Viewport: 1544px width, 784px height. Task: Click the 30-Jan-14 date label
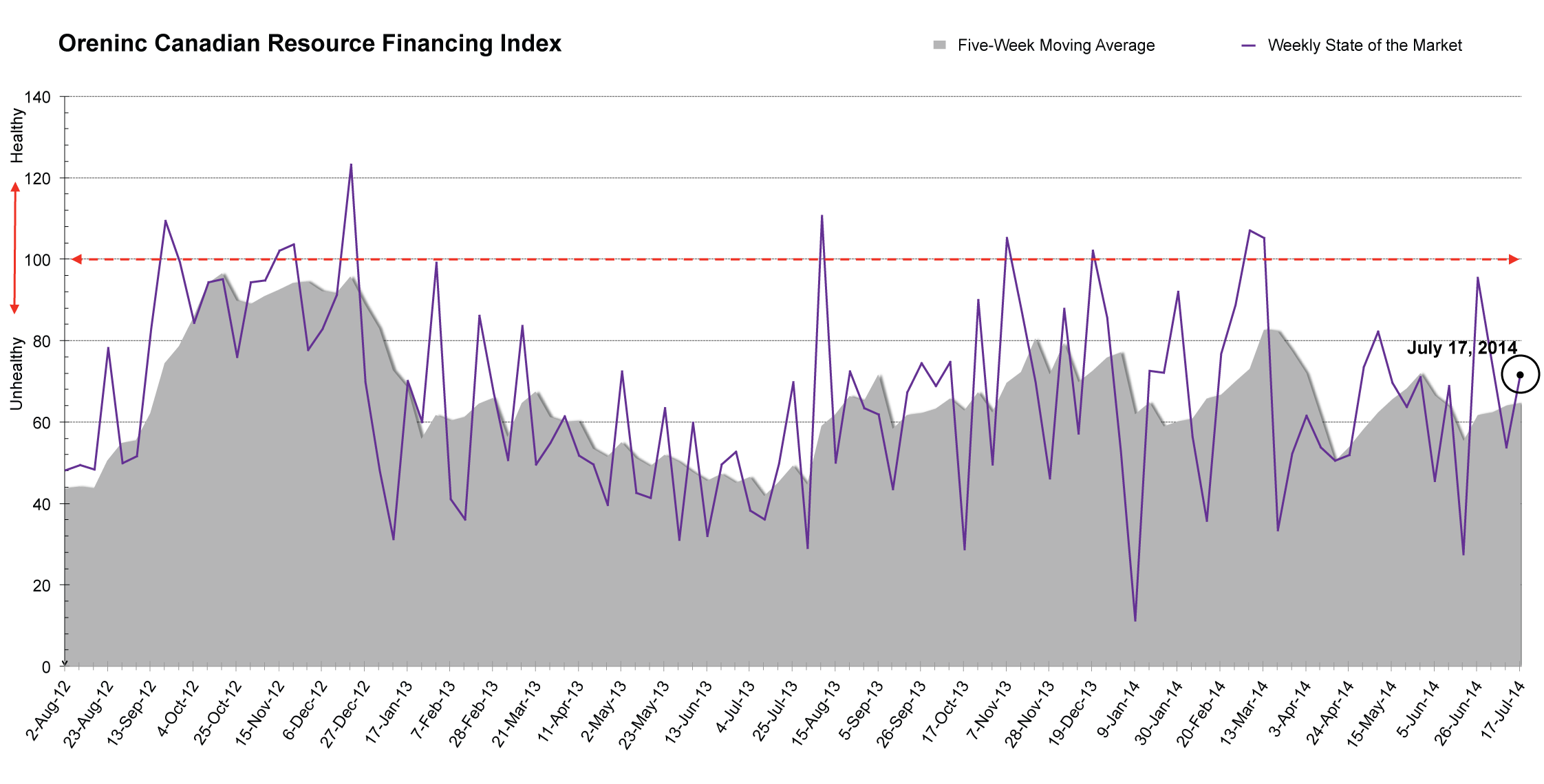point(1159,713)
